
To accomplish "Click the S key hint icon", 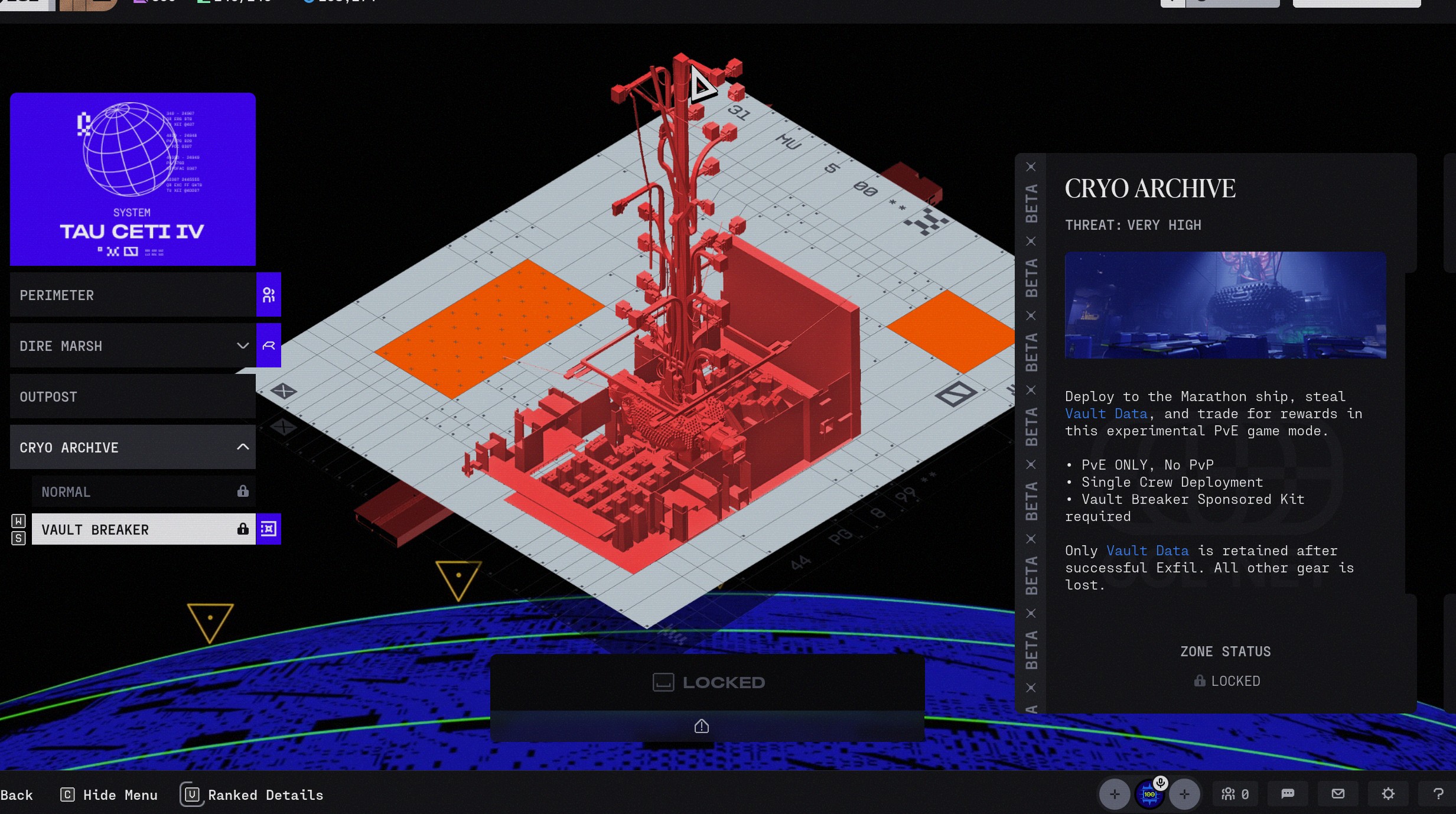I will point(18,538).
